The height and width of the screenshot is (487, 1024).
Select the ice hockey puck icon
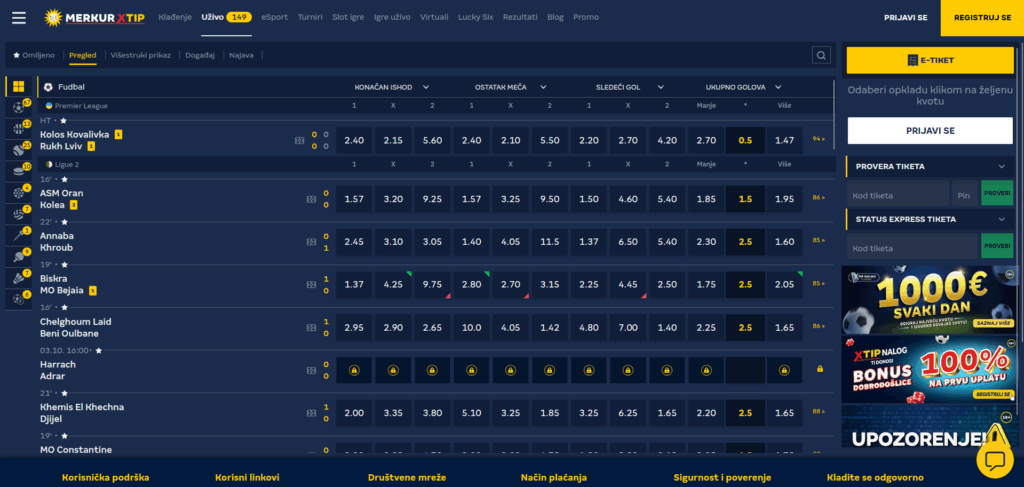[18, 170]
